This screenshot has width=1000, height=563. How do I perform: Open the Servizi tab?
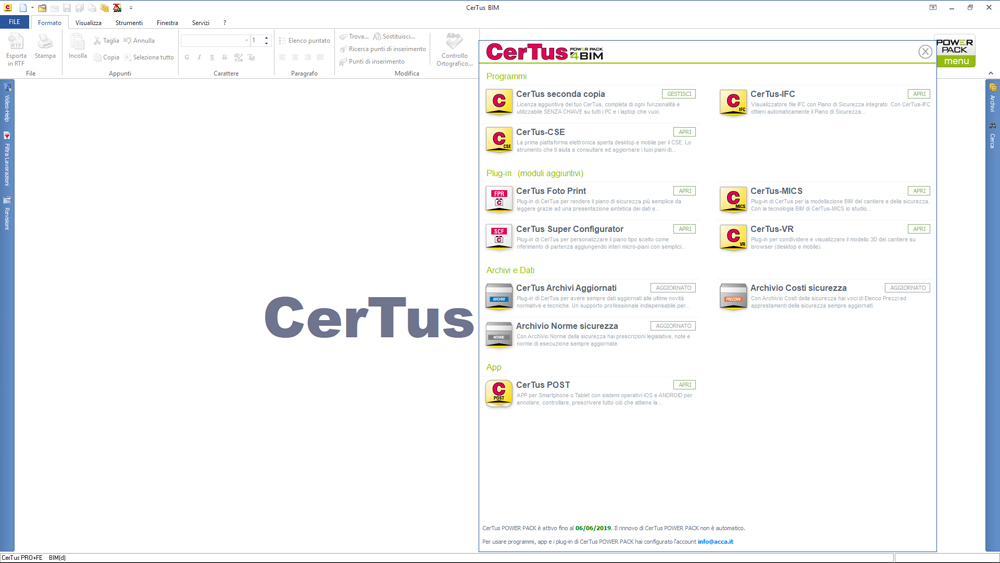point(200,22)
